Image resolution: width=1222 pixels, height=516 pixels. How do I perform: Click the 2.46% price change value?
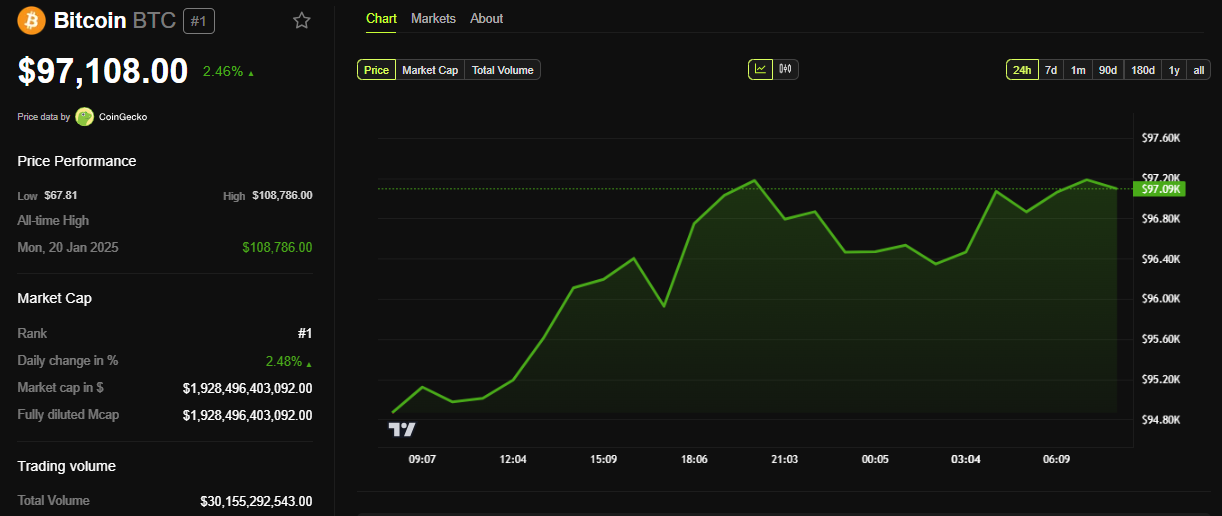click(222, 72)
